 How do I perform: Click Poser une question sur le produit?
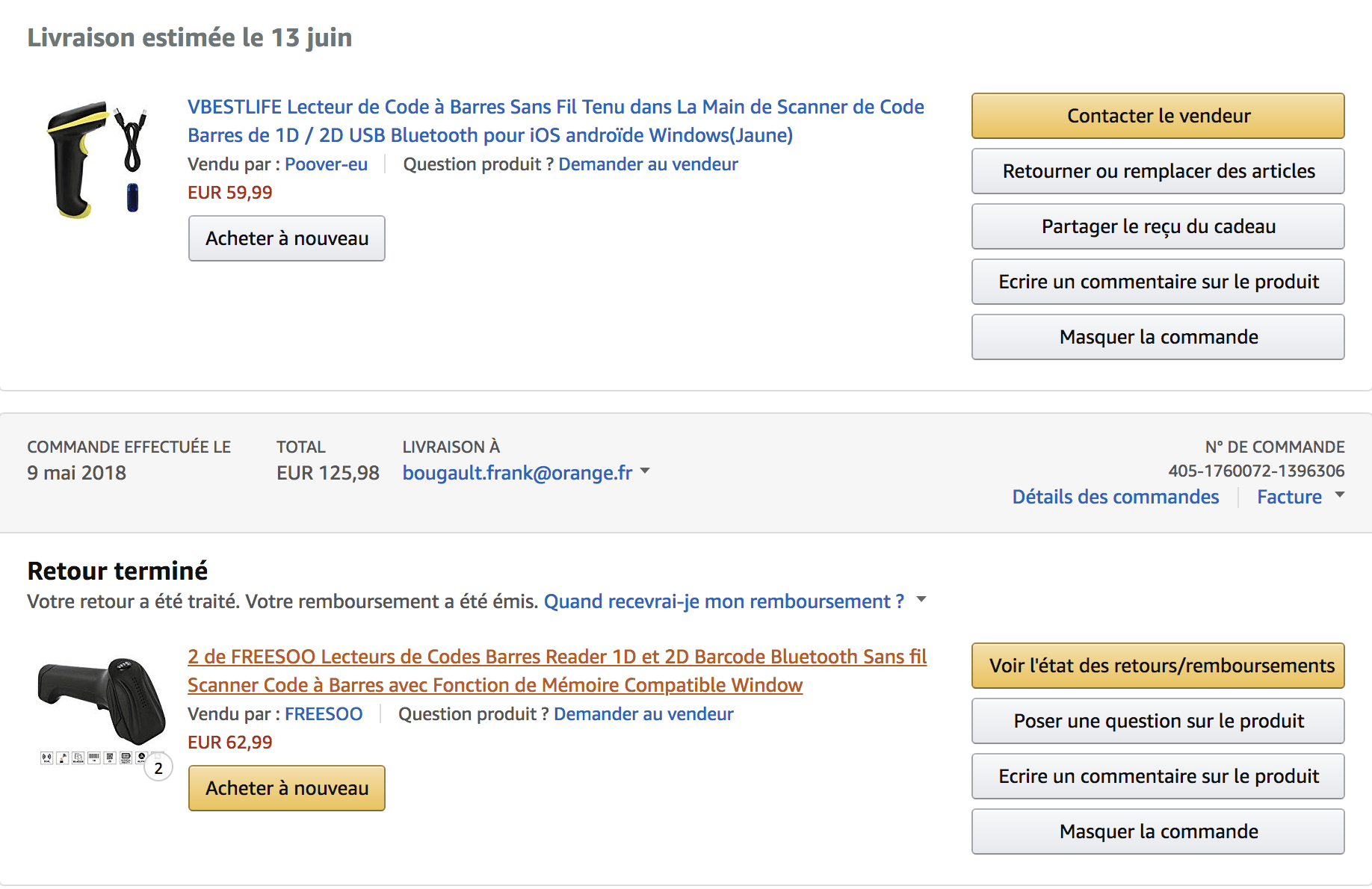pyautogui.click(x=1158, y=721)
